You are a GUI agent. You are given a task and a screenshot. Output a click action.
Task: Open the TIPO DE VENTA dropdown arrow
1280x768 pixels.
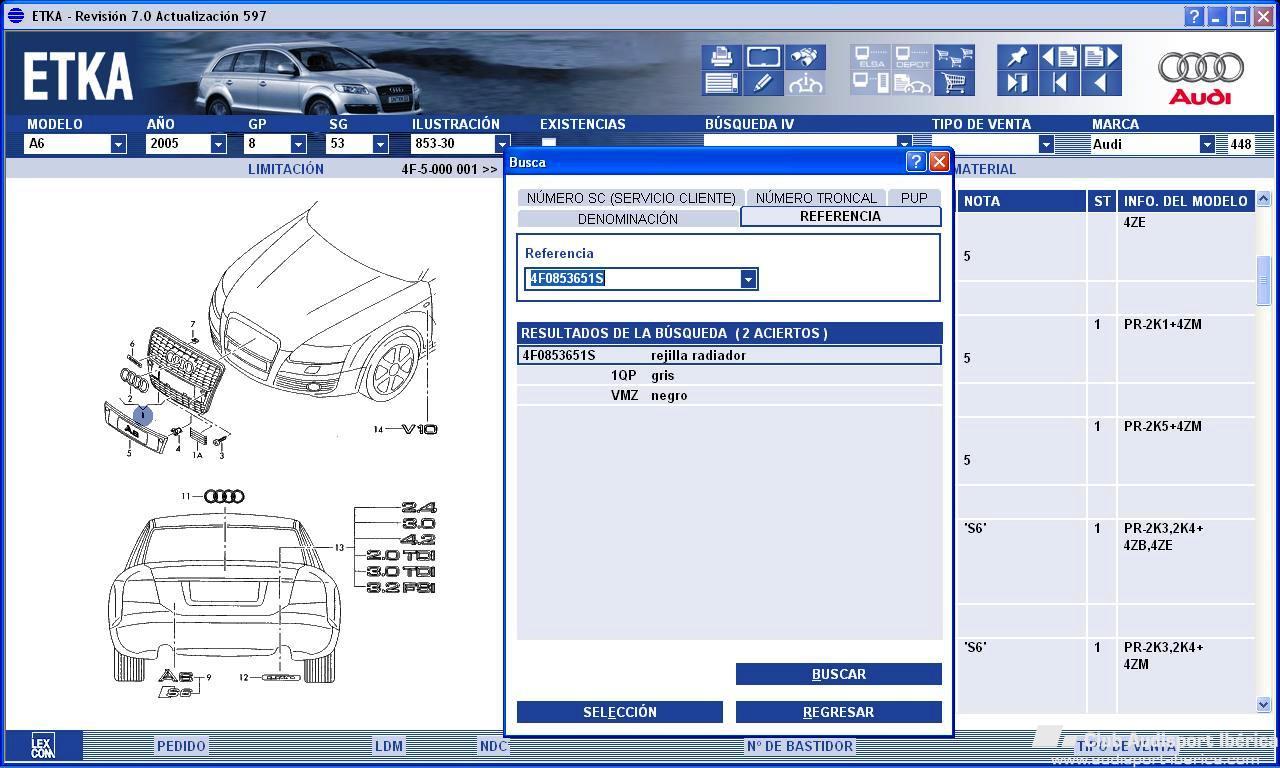point(1046,144)
